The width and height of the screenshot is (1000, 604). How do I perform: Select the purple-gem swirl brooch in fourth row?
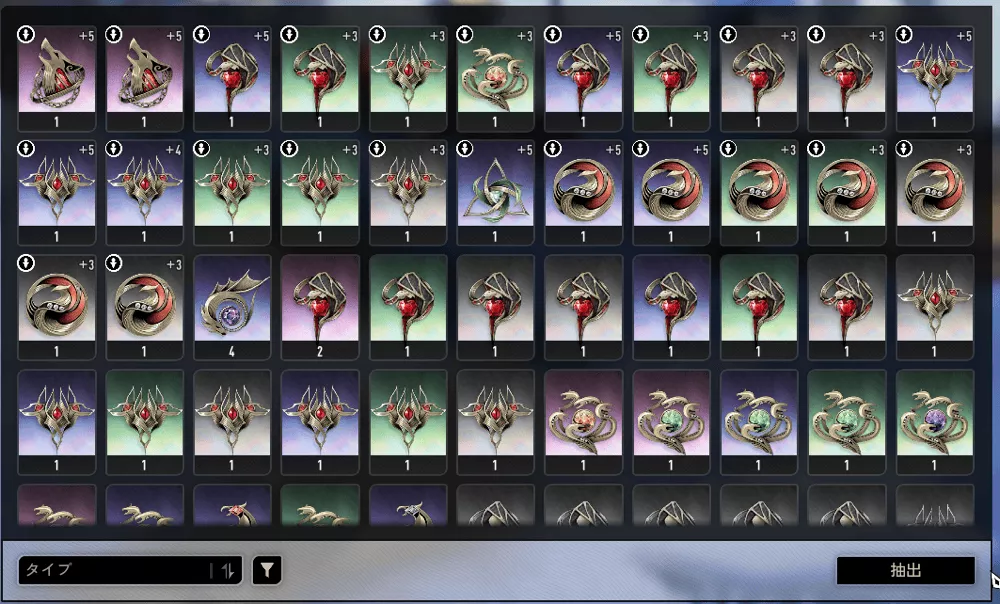(935, 422)
